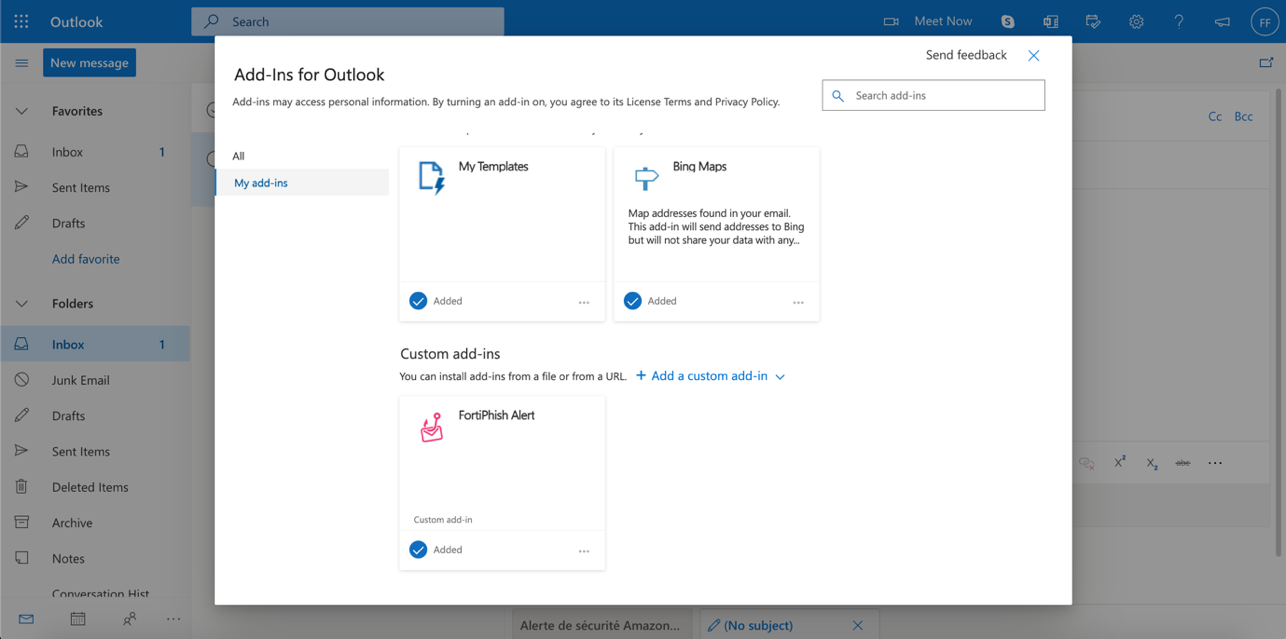Open the Junk Email folder
Viewport: 1286px width, 639px height.
95,380
